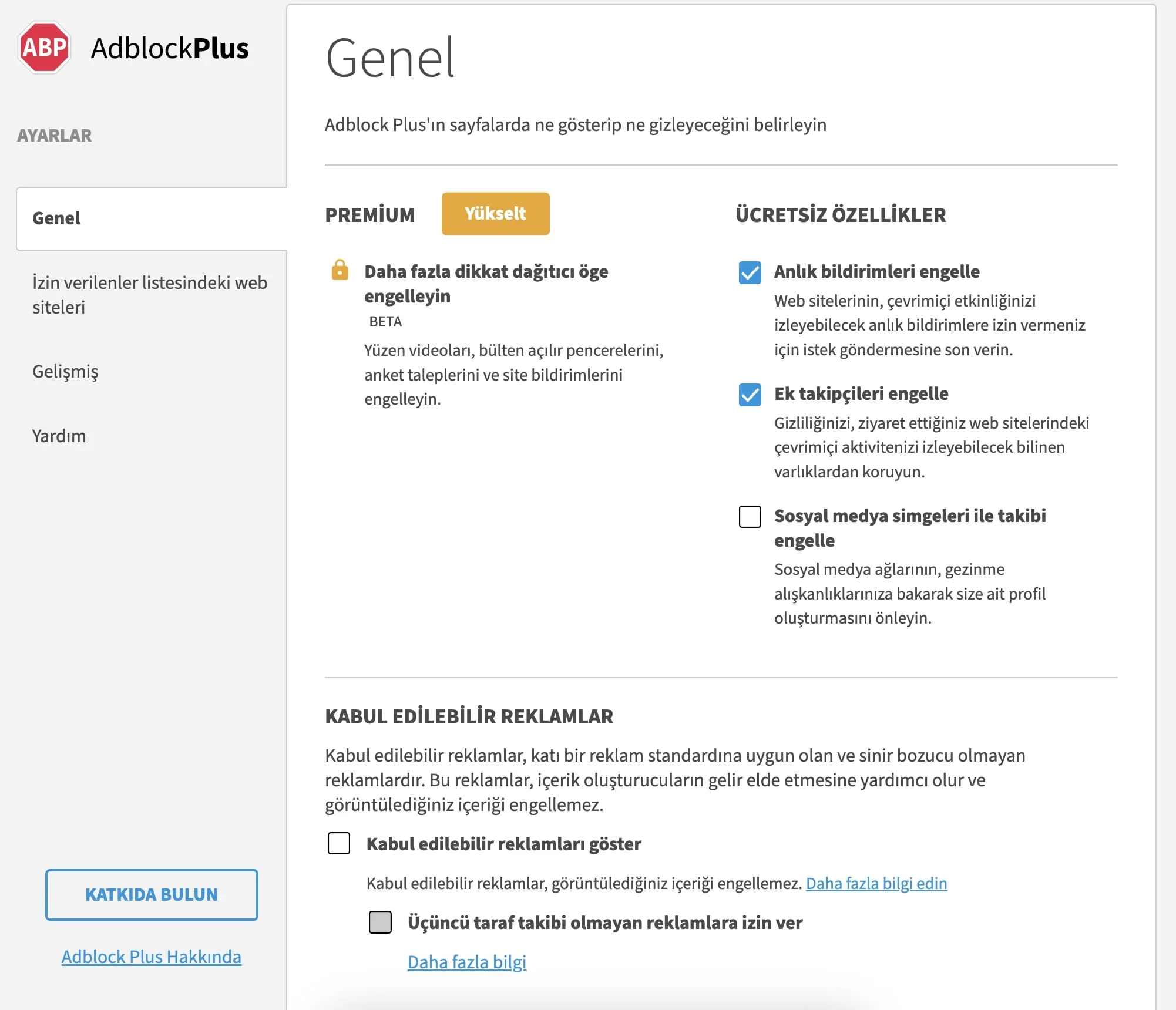Disable Ek takipçileri engelle checkbox
This screenshot has width=1176, height=1010.
click(x=750, y=395)
